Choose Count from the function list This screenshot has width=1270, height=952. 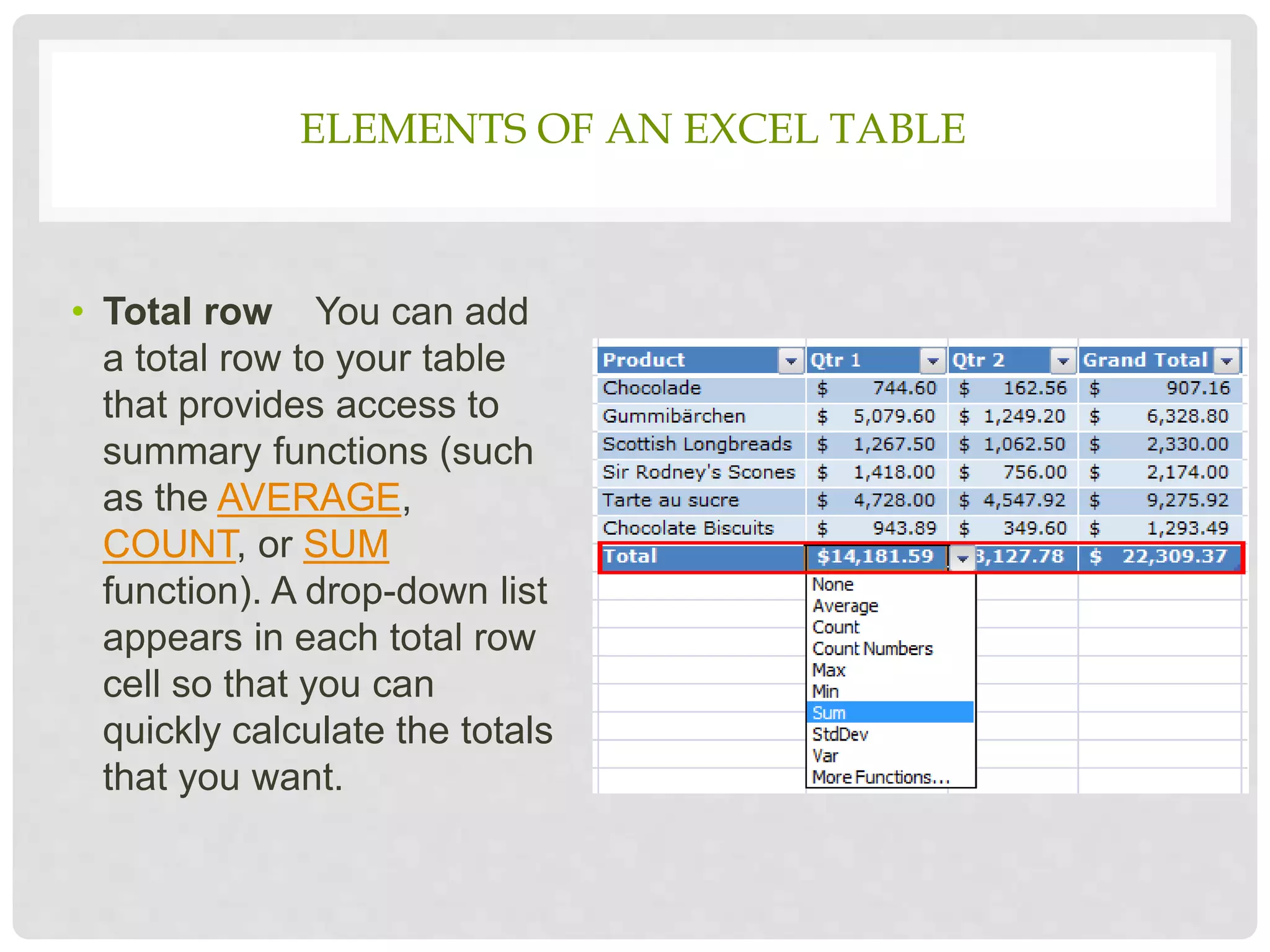pos(836,627)
